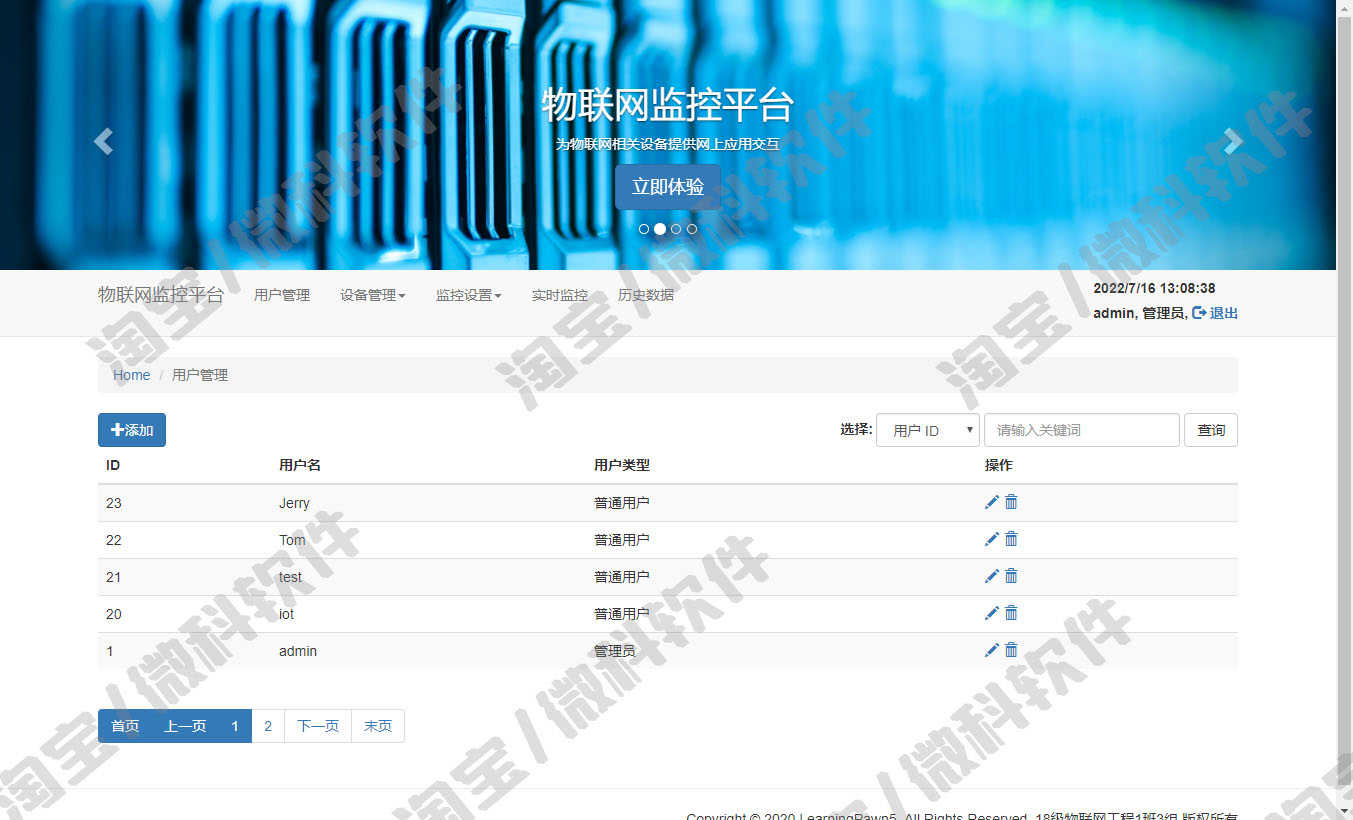Select the fourth carousel indicator dot

[x=692, y=229]
